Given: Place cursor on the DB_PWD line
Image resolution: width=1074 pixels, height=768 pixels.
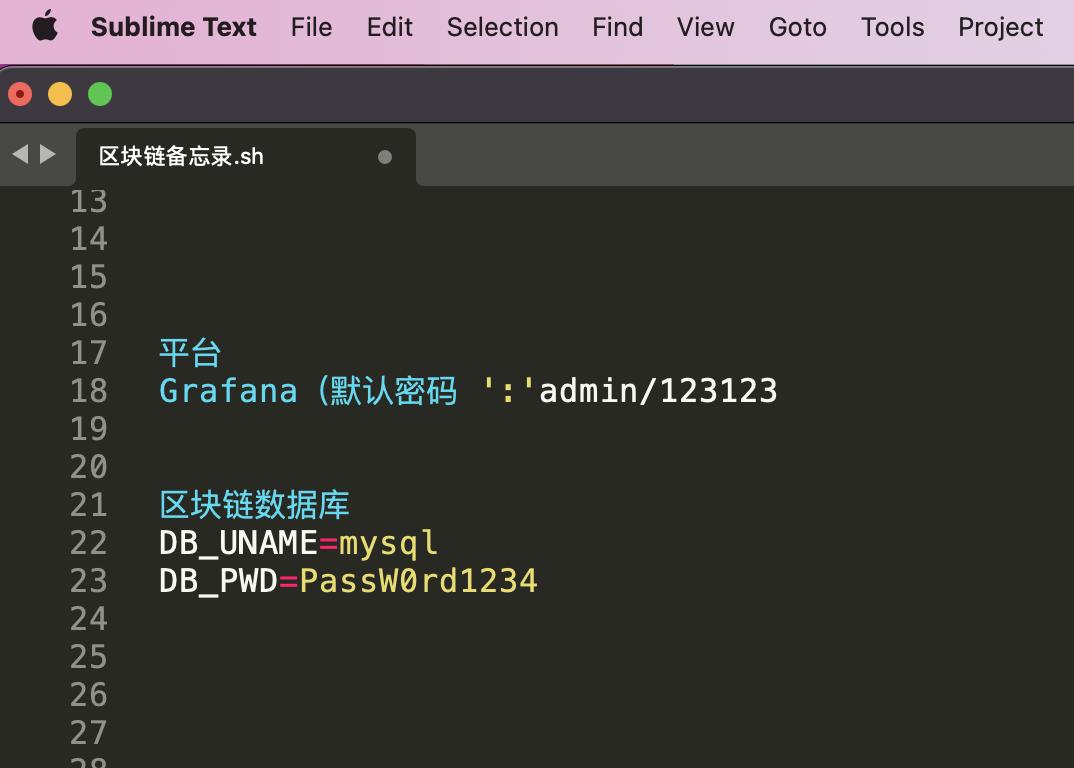Looking at the screenshot, I should click(x=348, y=580).
